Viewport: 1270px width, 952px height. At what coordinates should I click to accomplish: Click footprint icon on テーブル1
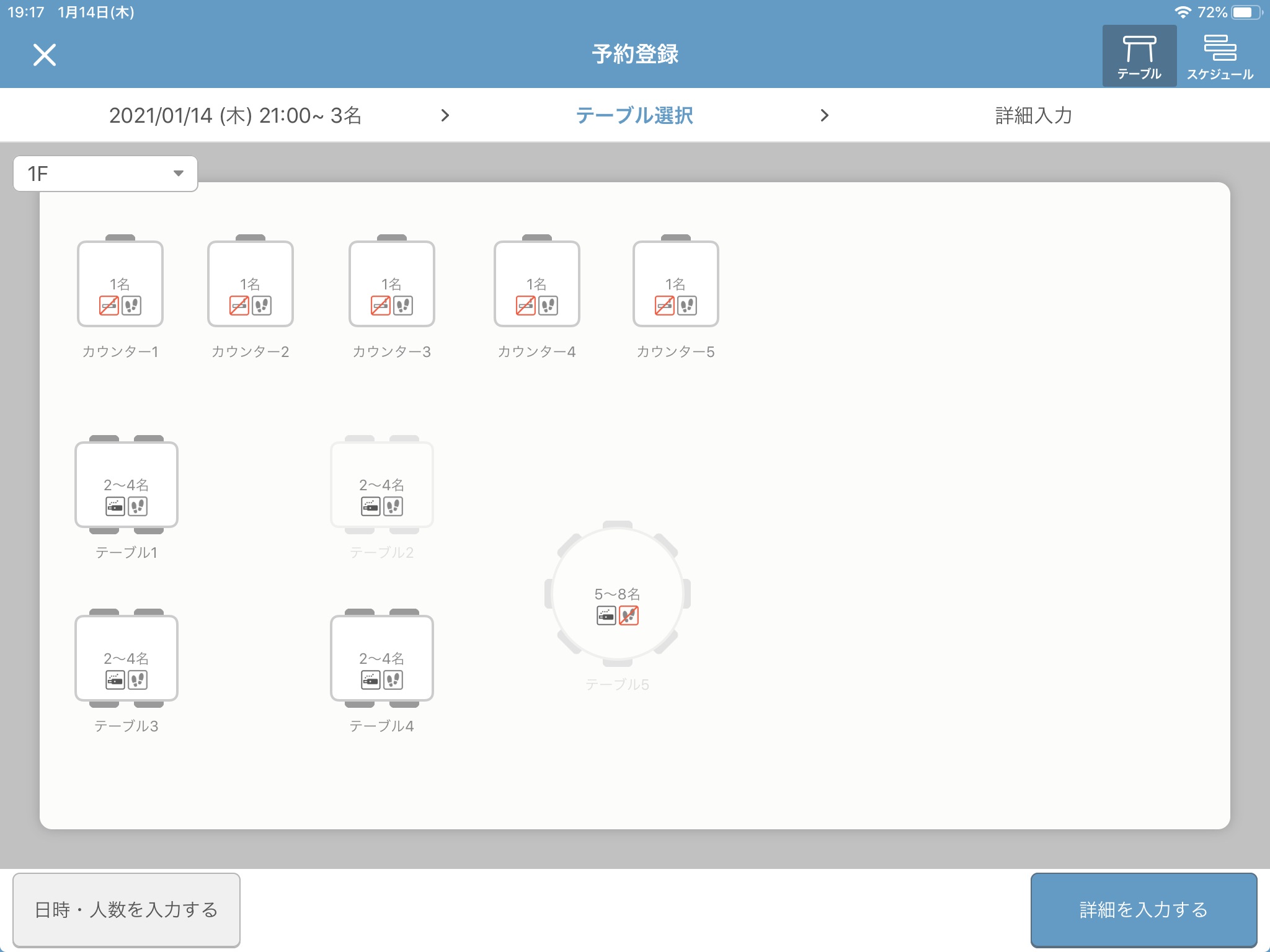pyautogui.click(x=138, y=506)
